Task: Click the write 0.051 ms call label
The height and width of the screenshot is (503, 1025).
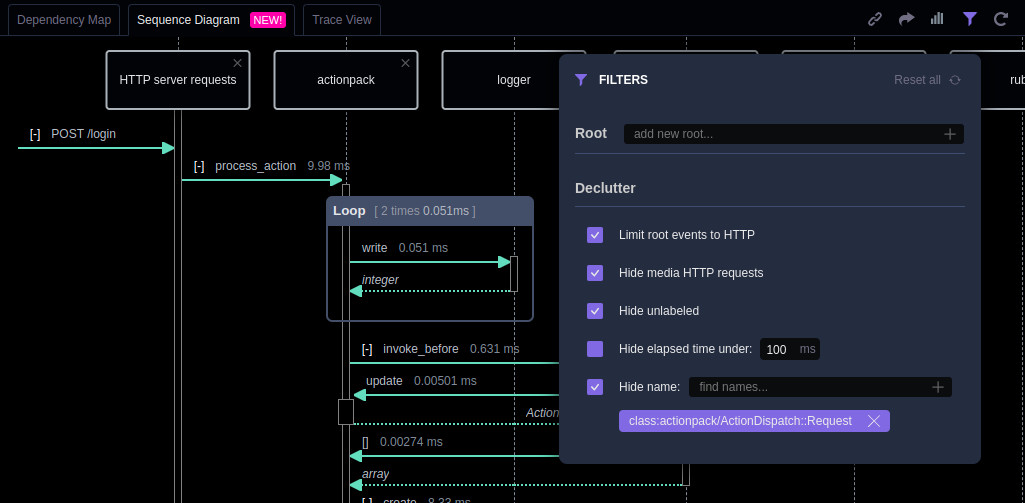Action: point(405,248)
